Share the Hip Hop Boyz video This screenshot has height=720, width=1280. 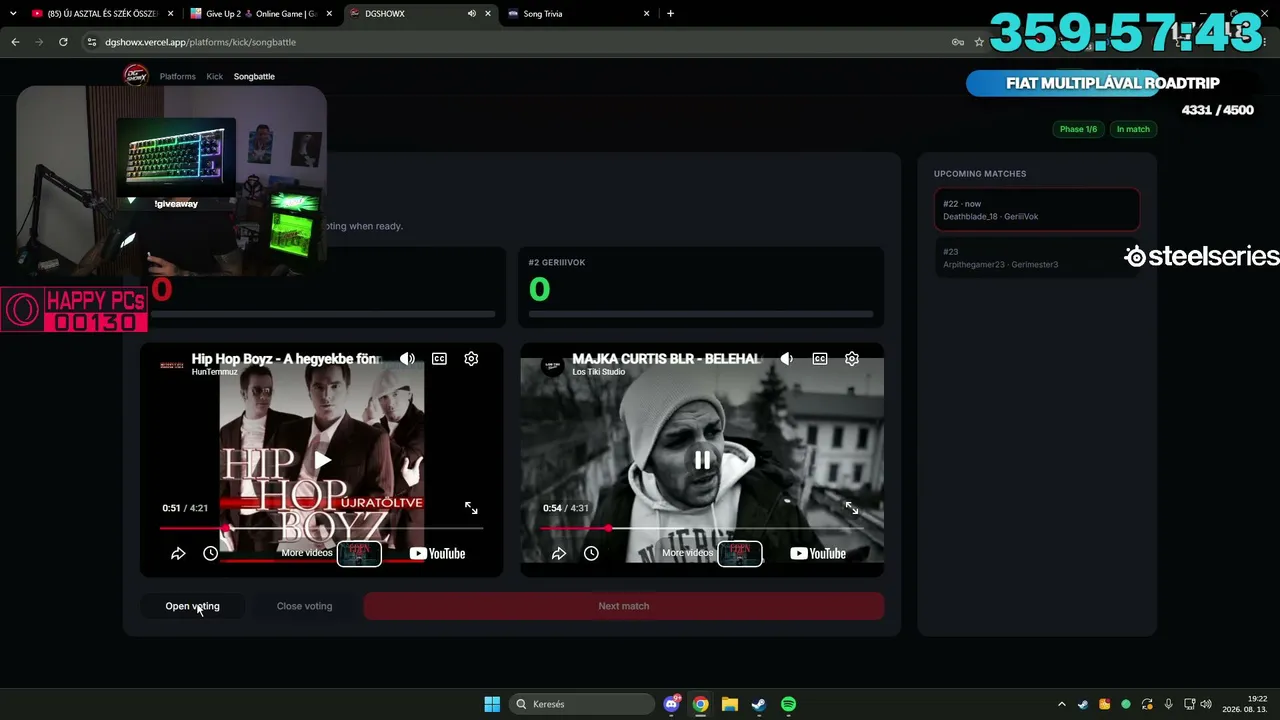click(178, 553)
